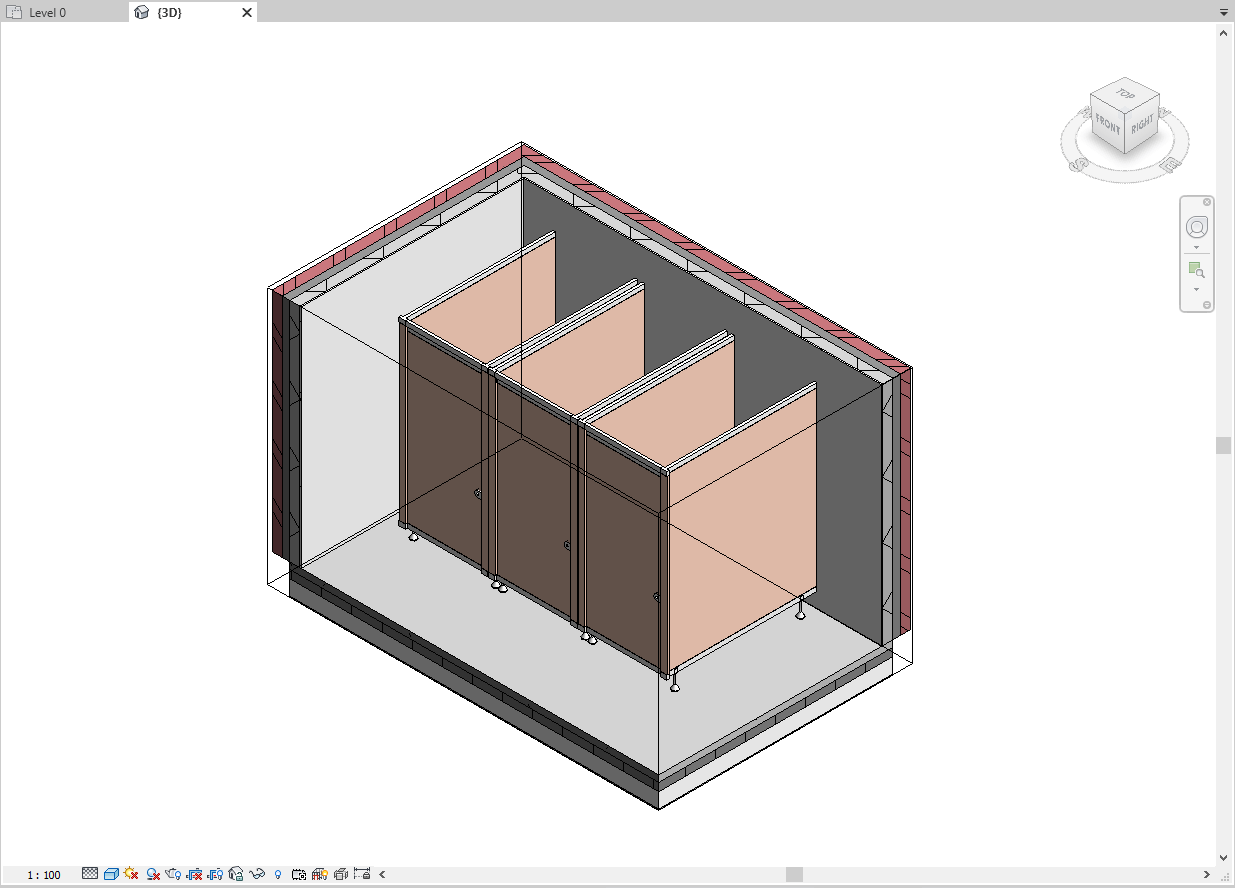Expand the Zoom tool dropdown in navigation bar
This screenshot has width=1235, height=888.
pos(1196,290)
